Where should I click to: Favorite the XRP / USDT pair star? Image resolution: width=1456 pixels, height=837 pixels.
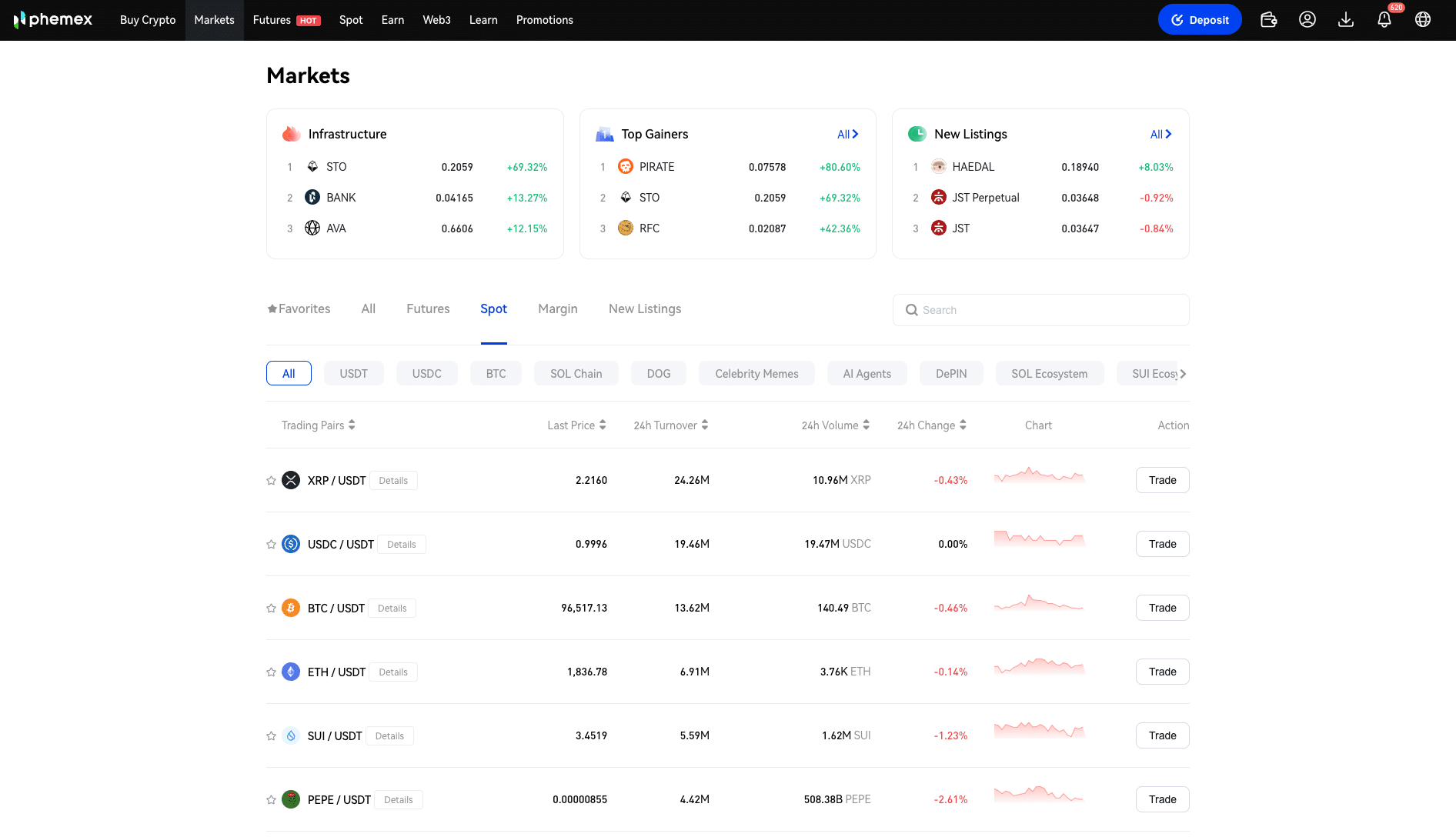271,481
